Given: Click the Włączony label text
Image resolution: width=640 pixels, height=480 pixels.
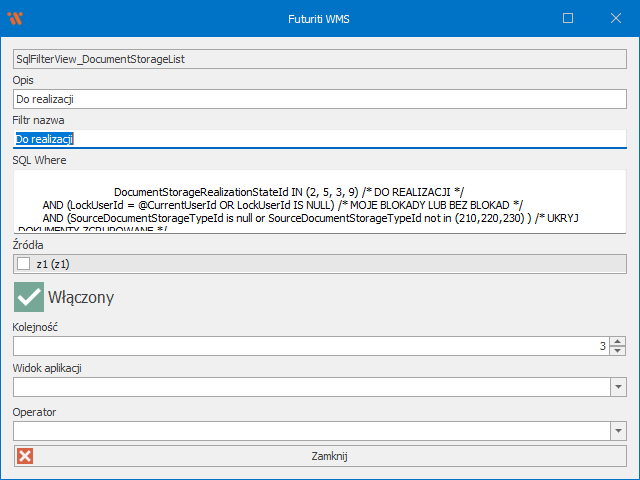Looking at the screenshot, I should coord(80,297).
